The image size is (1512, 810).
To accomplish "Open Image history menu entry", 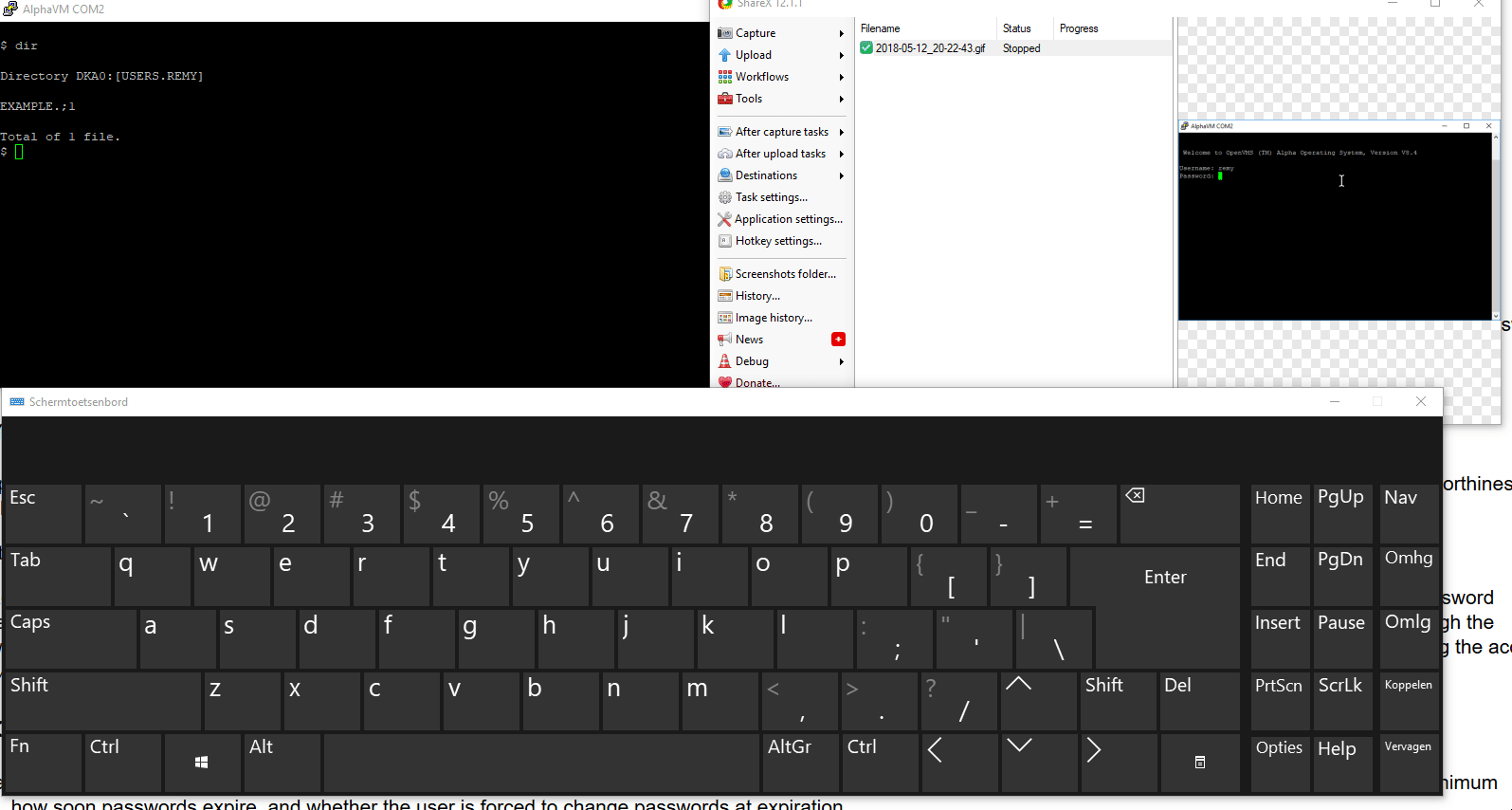I will 774,318.
